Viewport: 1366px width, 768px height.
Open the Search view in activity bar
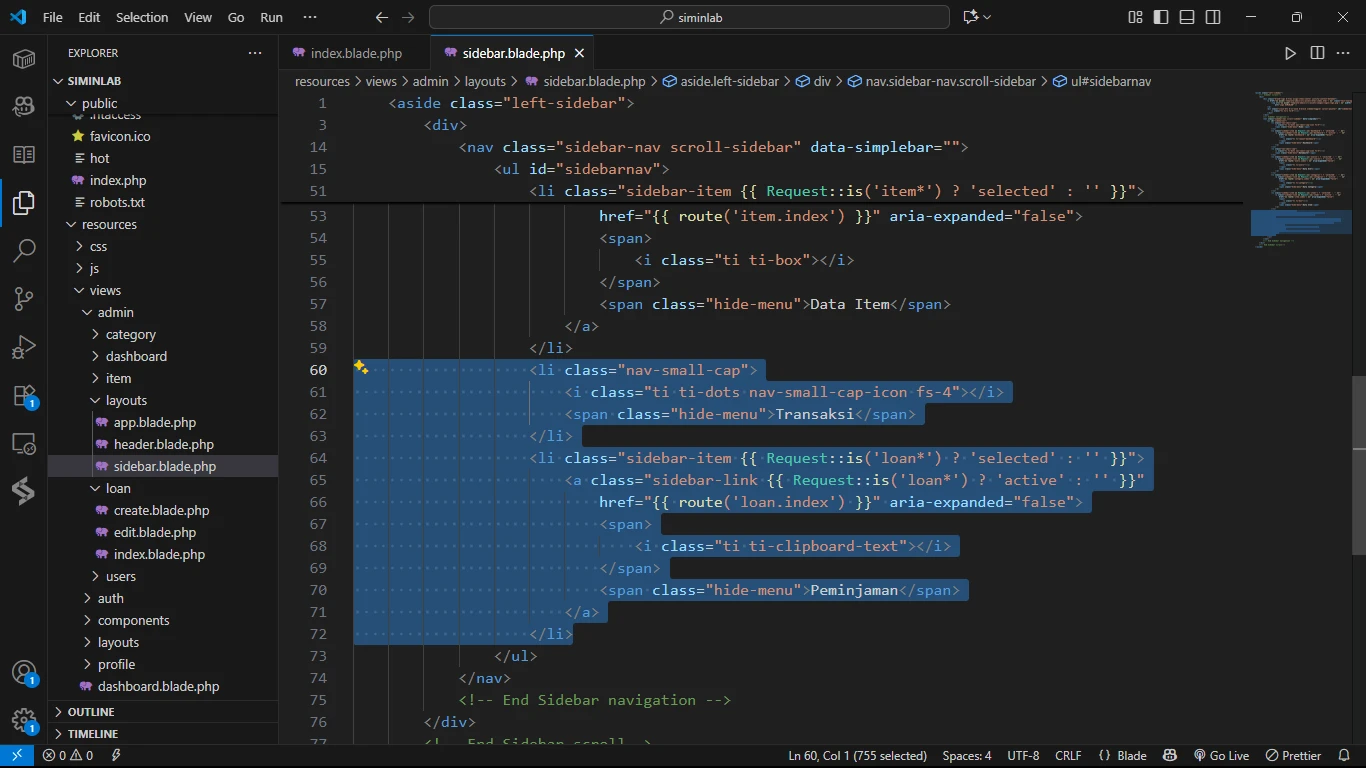(x=24, y=251)
